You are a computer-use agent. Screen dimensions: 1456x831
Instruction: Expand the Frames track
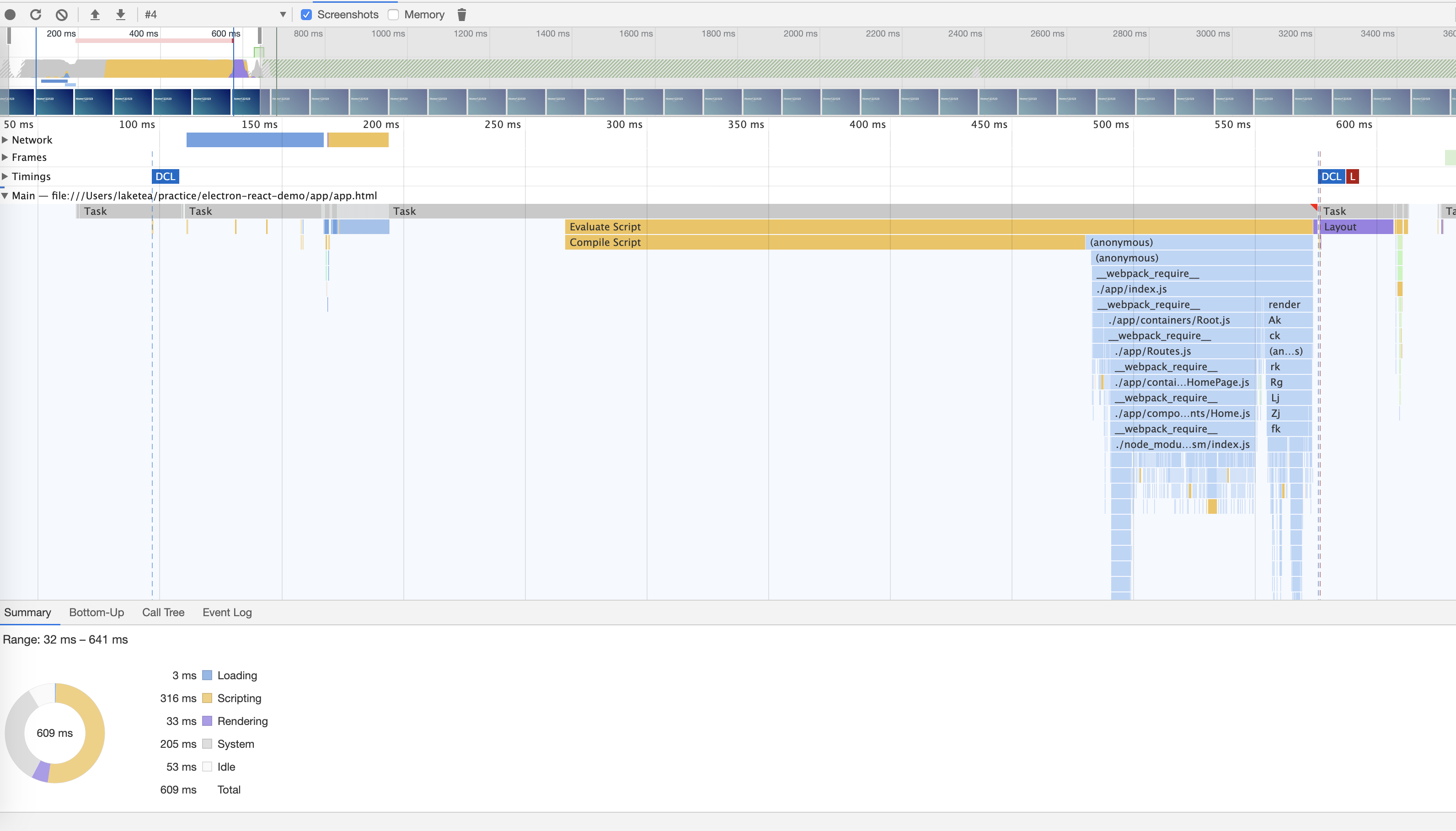tap(5, 157)
